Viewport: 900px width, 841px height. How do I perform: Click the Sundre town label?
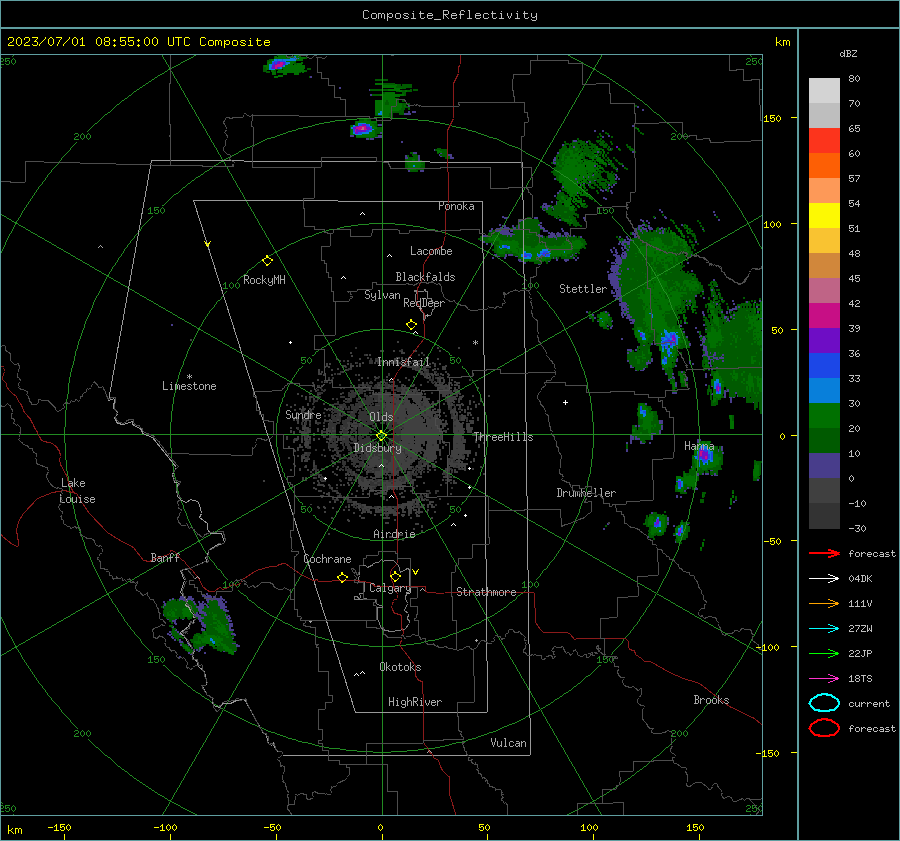pyautogui.click(x=303, y=414)
